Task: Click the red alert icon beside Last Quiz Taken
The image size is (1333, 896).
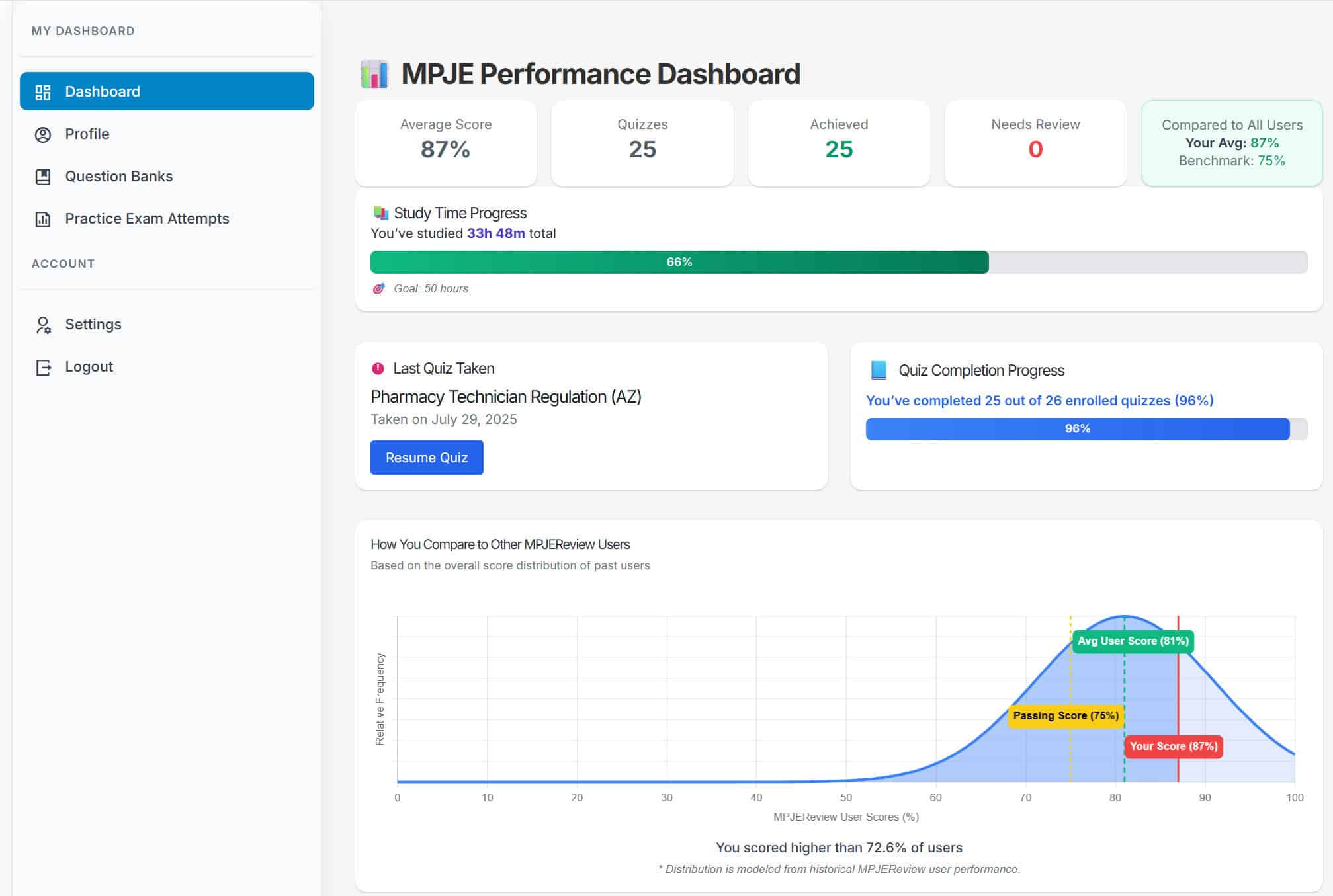Action: point(379,368)
